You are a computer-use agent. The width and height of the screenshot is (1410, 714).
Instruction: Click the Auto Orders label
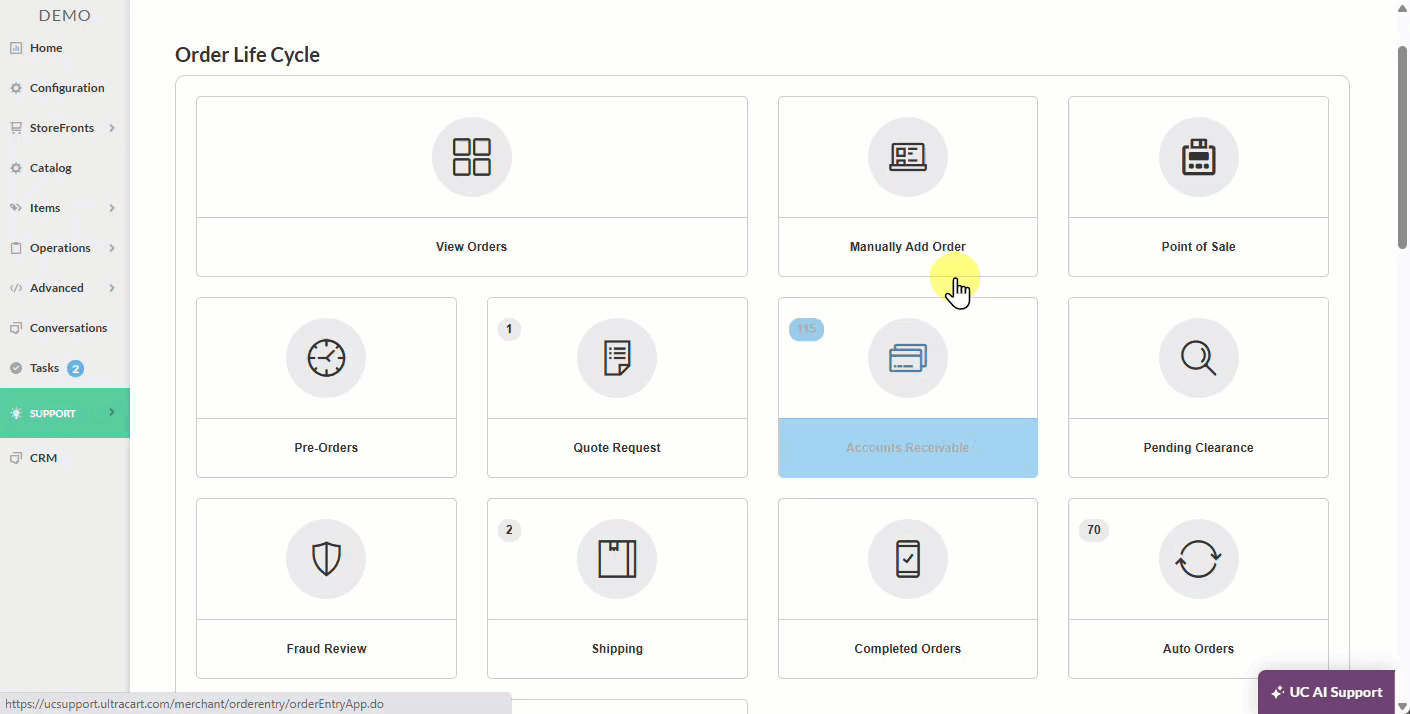click(x=1198, y=649)
